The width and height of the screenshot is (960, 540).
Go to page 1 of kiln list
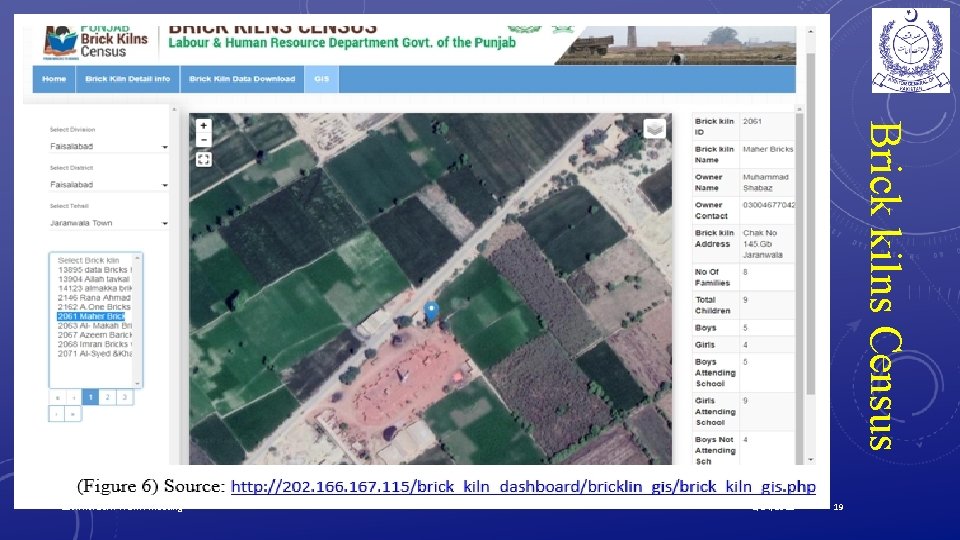click(x=91, y=397)
